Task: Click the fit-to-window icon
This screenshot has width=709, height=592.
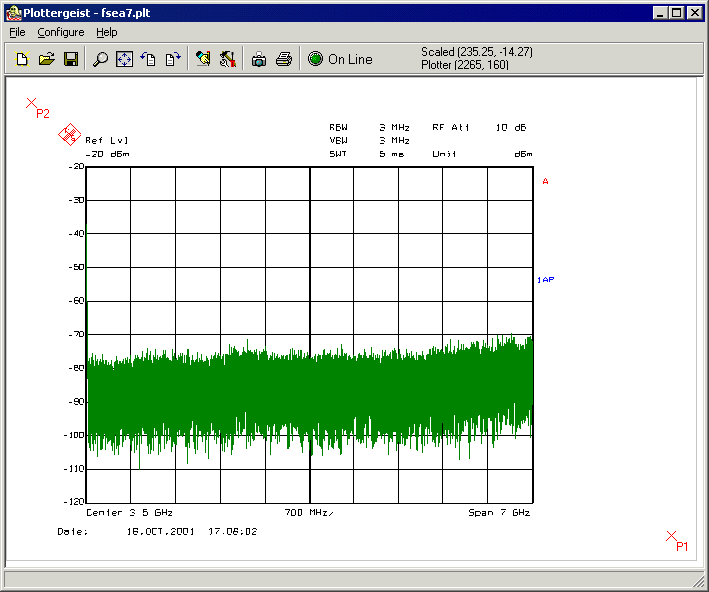Action: [x=124, y=60]
